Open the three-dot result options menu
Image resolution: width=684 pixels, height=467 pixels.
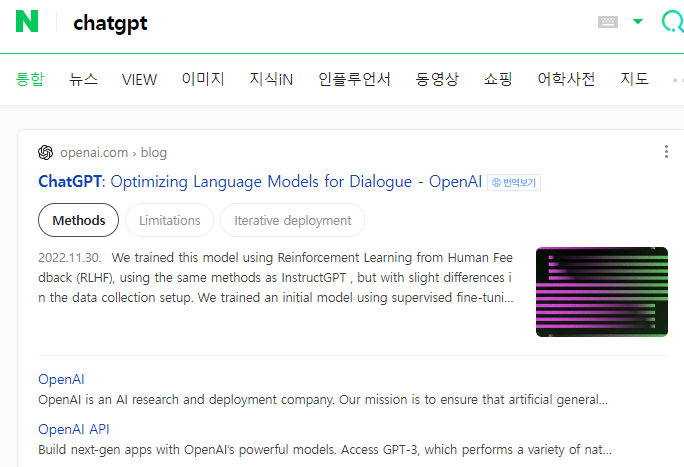(666, 152)
